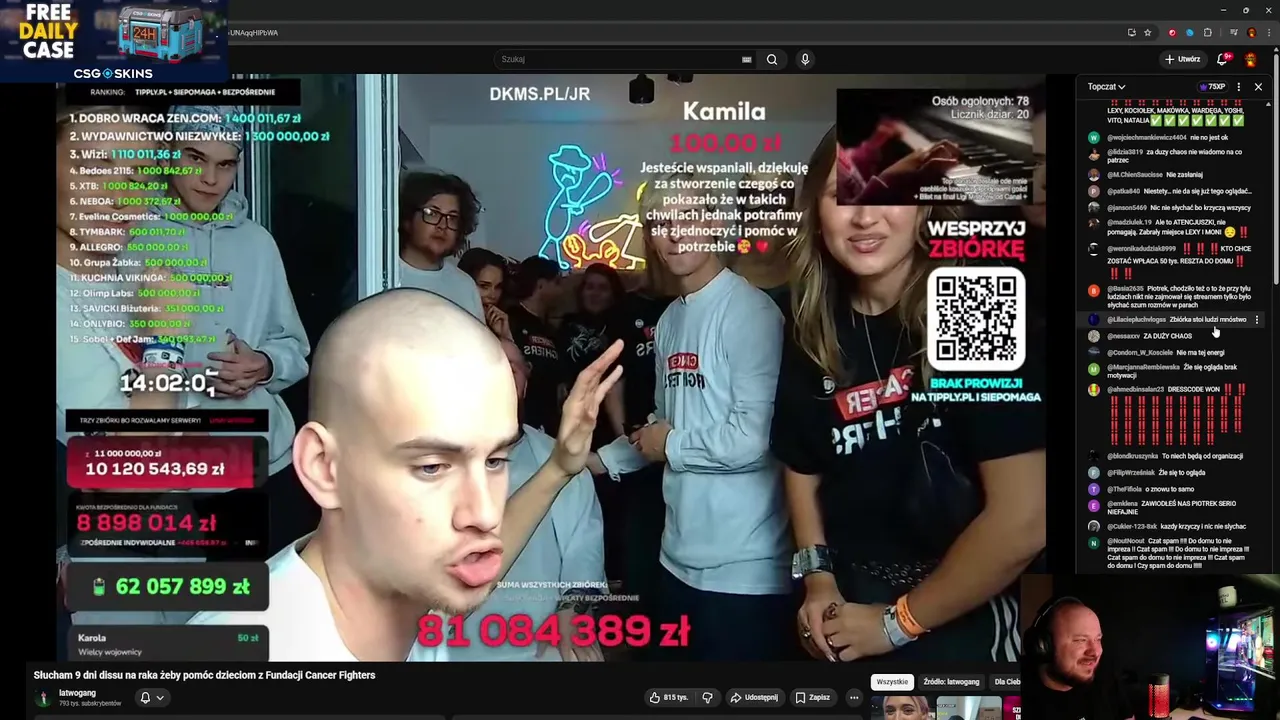The image size is (1280, 720).
Task: Click @nessaxxv message ZA DUŻY CHAOS
Action: 1167,336
